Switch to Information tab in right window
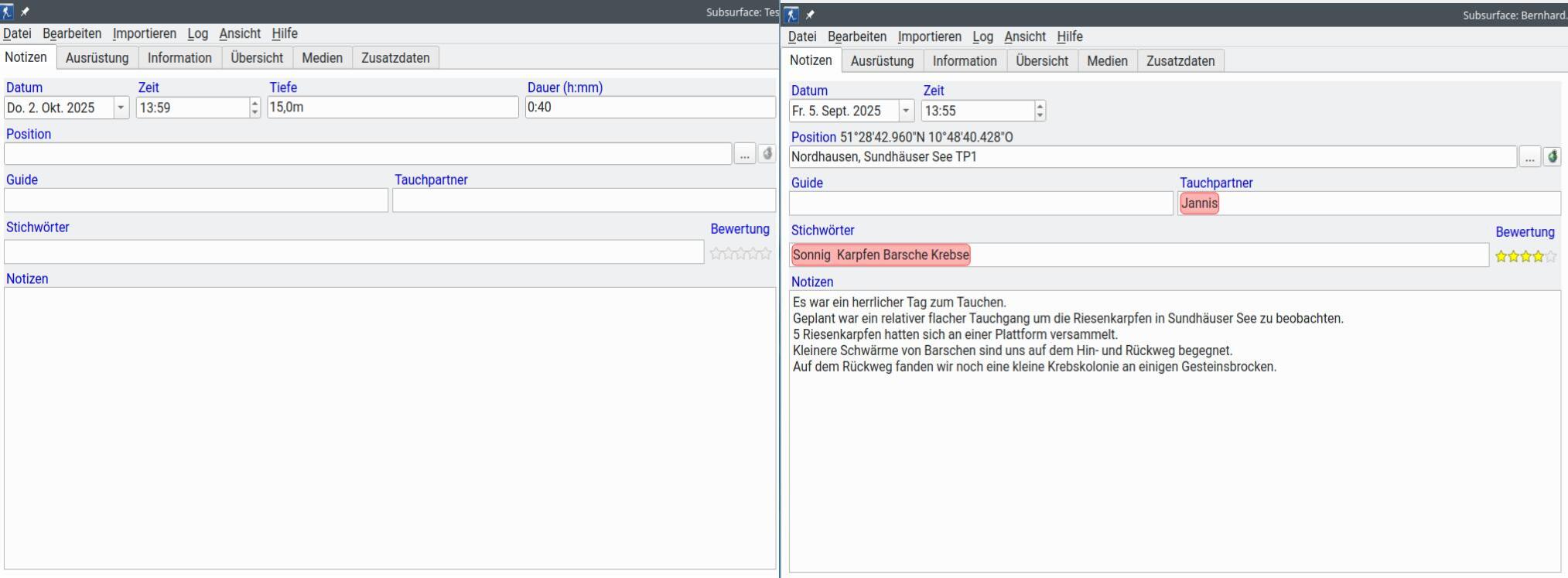This screenshot has height=578, width=1568. pos(965,61)
